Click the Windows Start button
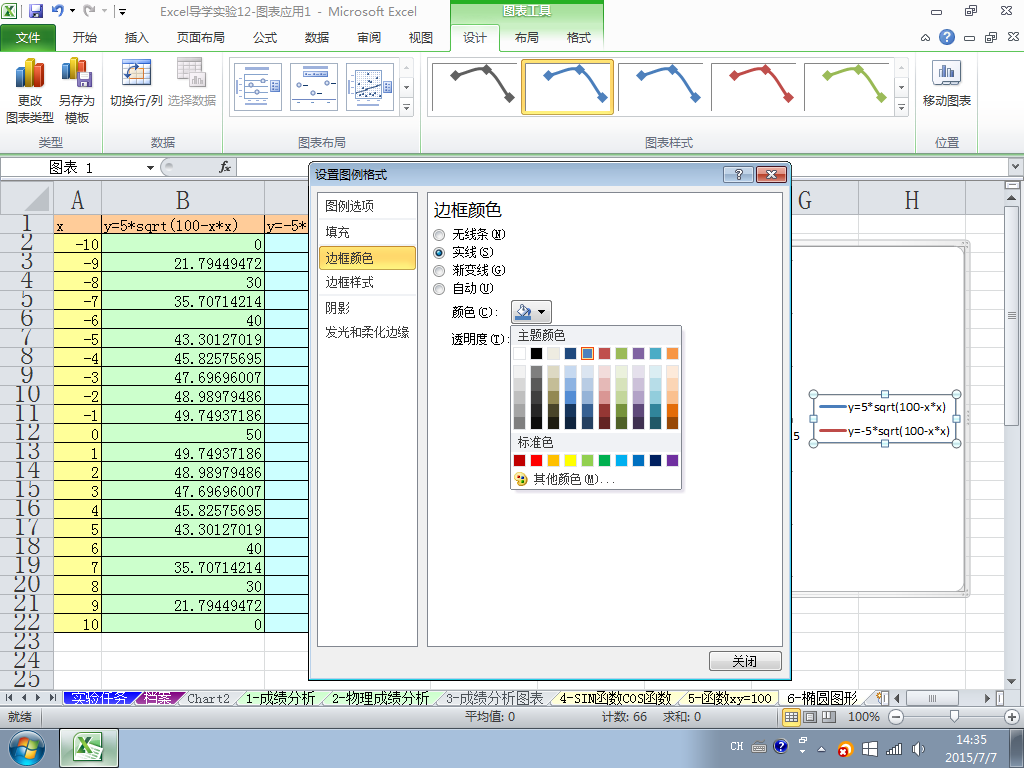The height and width of the screenshot is (768, 1024). [x=26, y=748]
